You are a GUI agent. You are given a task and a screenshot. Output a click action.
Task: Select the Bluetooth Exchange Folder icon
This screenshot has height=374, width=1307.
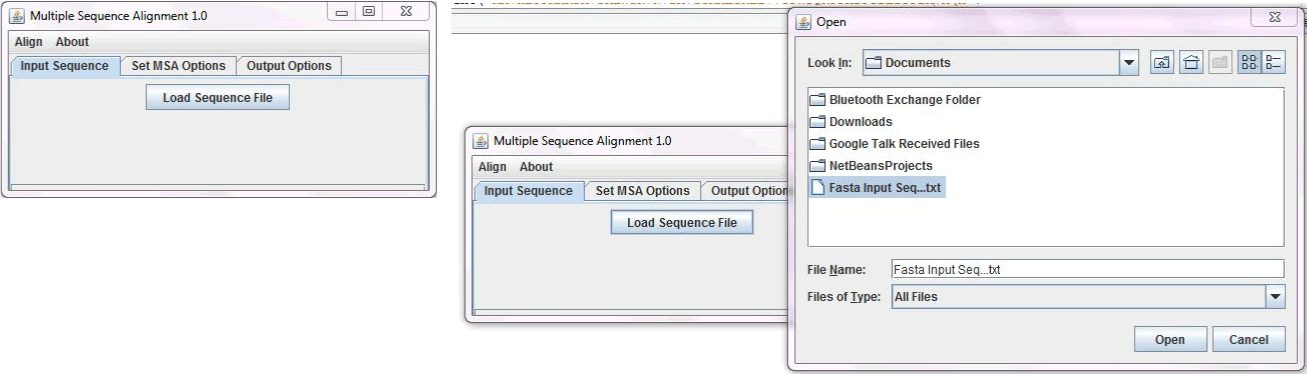[x=818, y=100]
